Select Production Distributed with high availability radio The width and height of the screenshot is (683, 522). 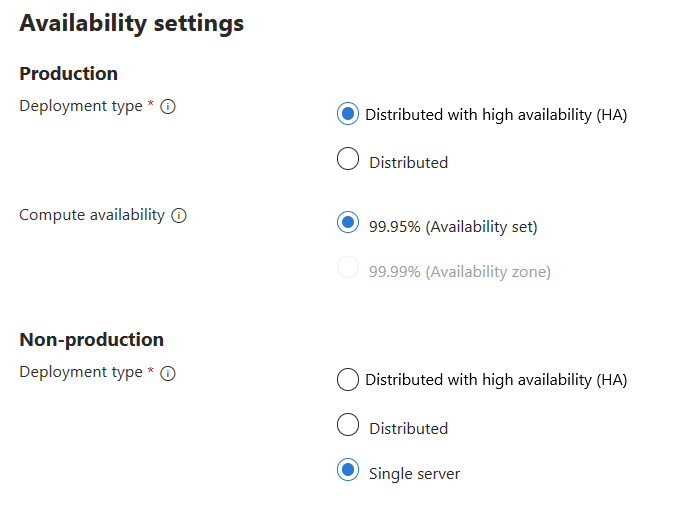(x=348, y=114)
